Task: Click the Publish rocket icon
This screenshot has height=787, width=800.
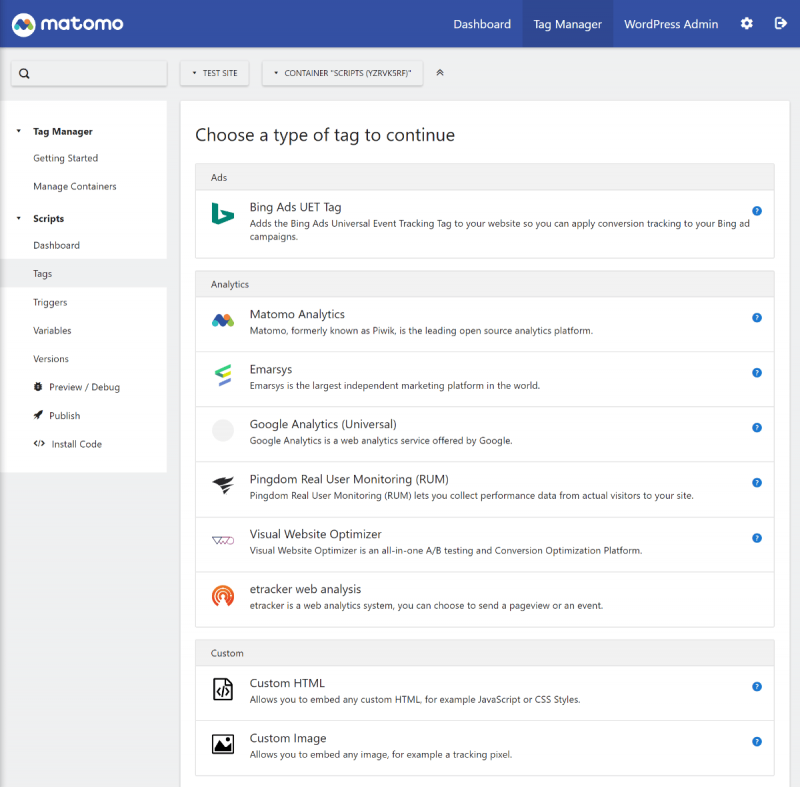Action: [38, 415]
